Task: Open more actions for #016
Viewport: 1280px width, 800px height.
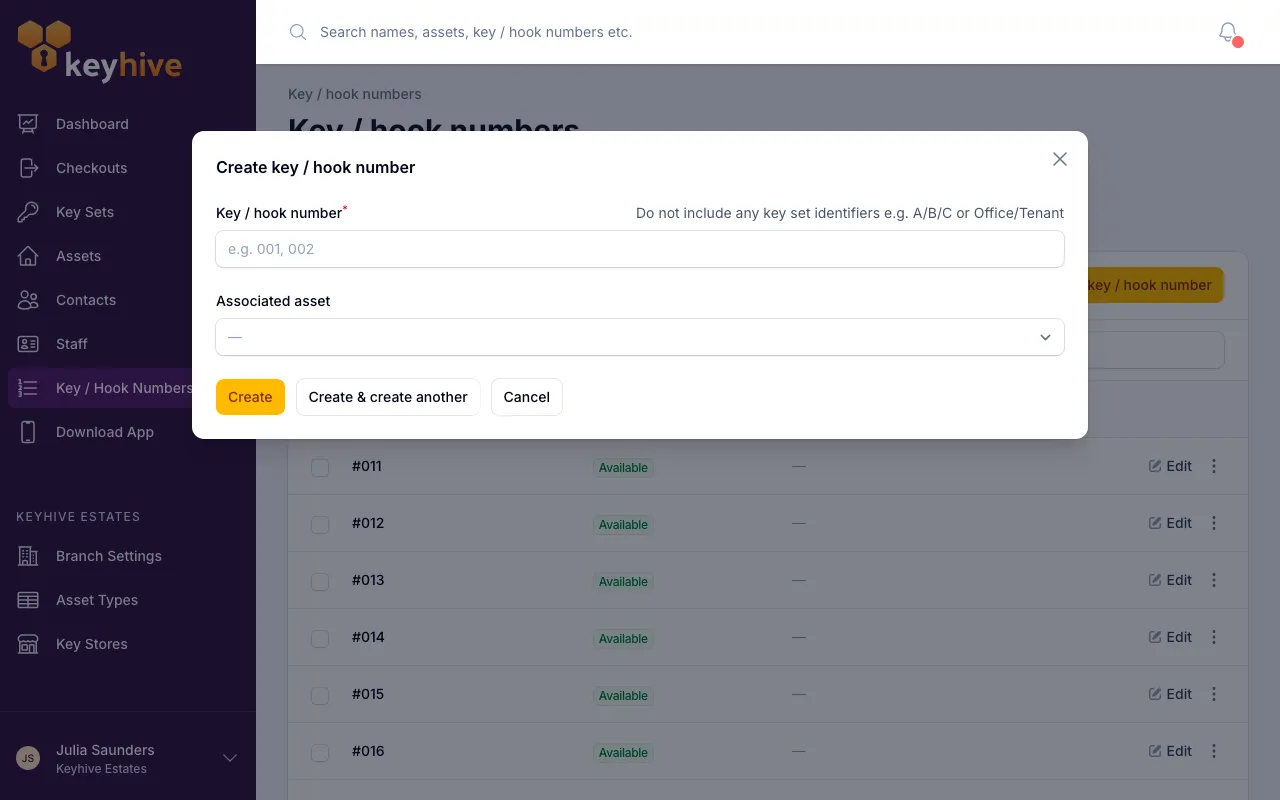Action: (x=1214, y=751)
